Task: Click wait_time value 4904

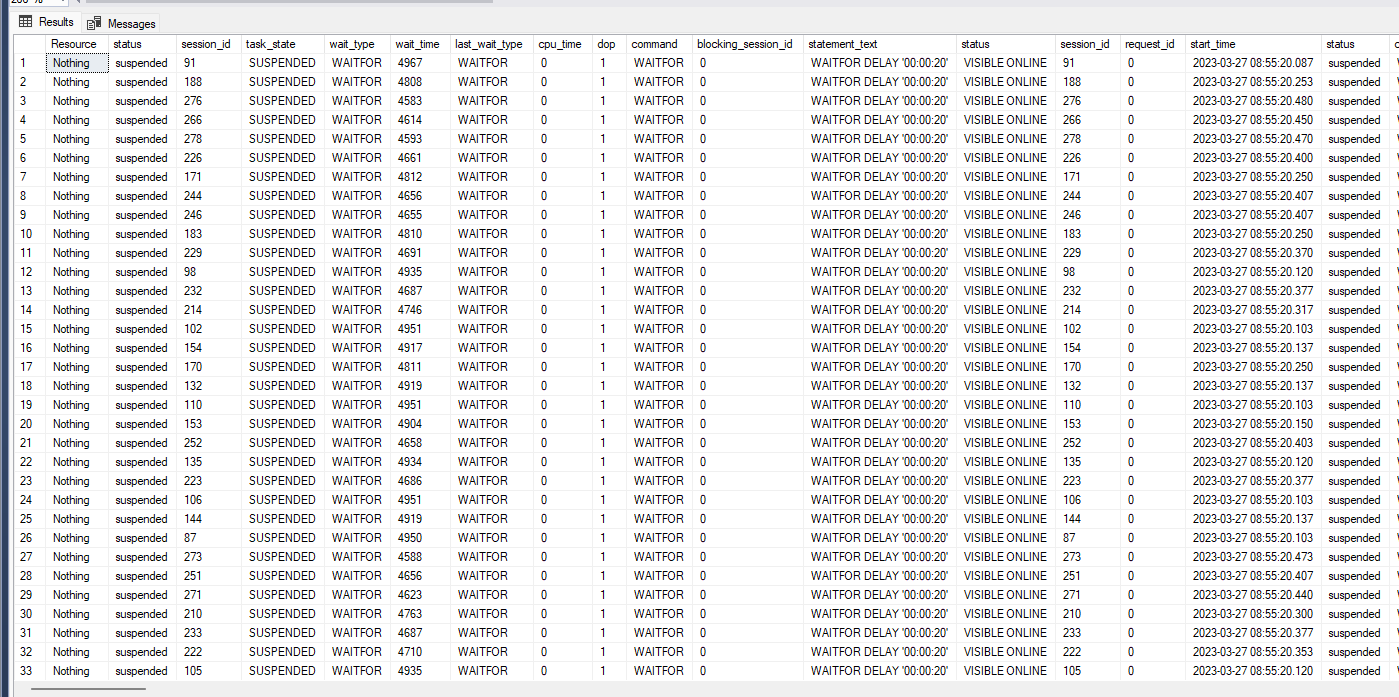Action: tap(420, 424)
